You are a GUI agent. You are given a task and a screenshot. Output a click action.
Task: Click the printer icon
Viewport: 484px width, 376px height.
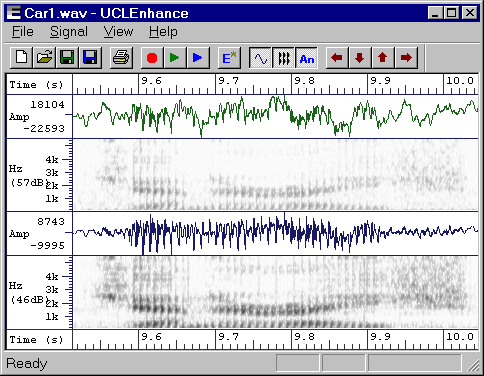(x=121, y=58)
